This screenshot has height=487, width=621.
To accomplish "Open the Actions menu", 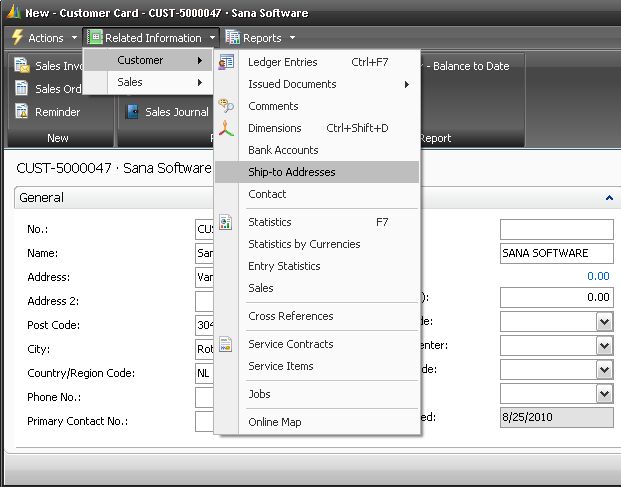I will (x=44, y=38).
